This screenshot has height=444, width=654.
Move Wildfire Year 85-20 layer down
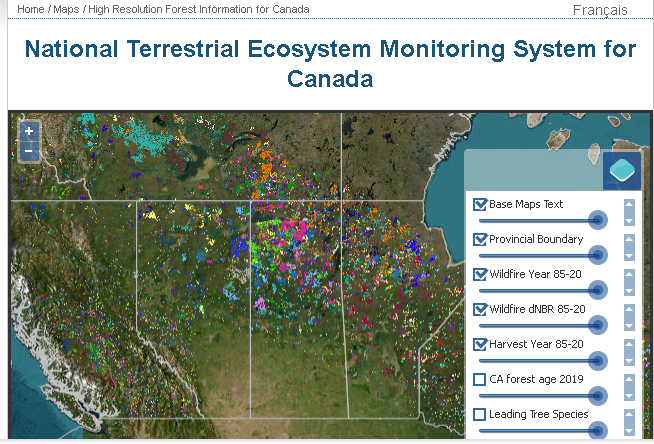(629, 290)
